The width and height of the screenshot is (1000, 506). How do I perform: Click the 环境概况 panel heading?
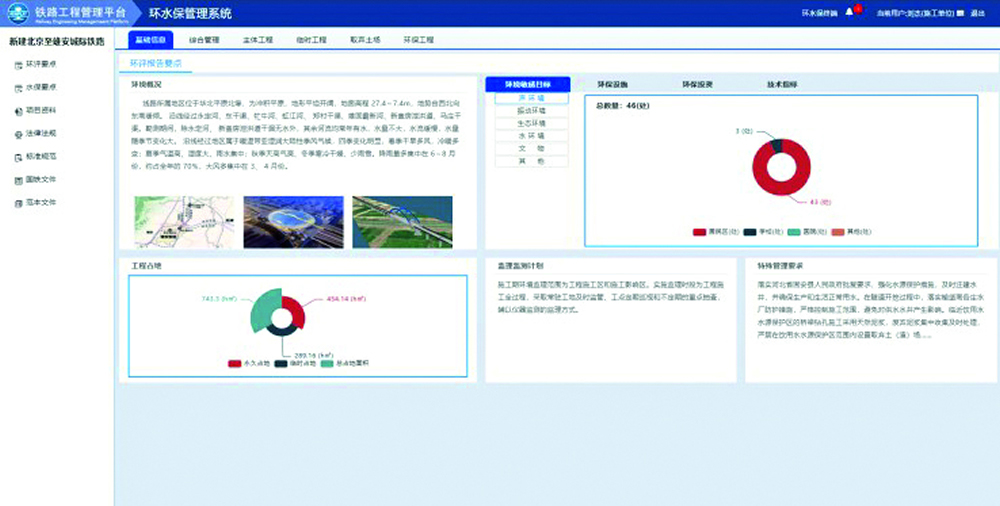tap(146, 84)
